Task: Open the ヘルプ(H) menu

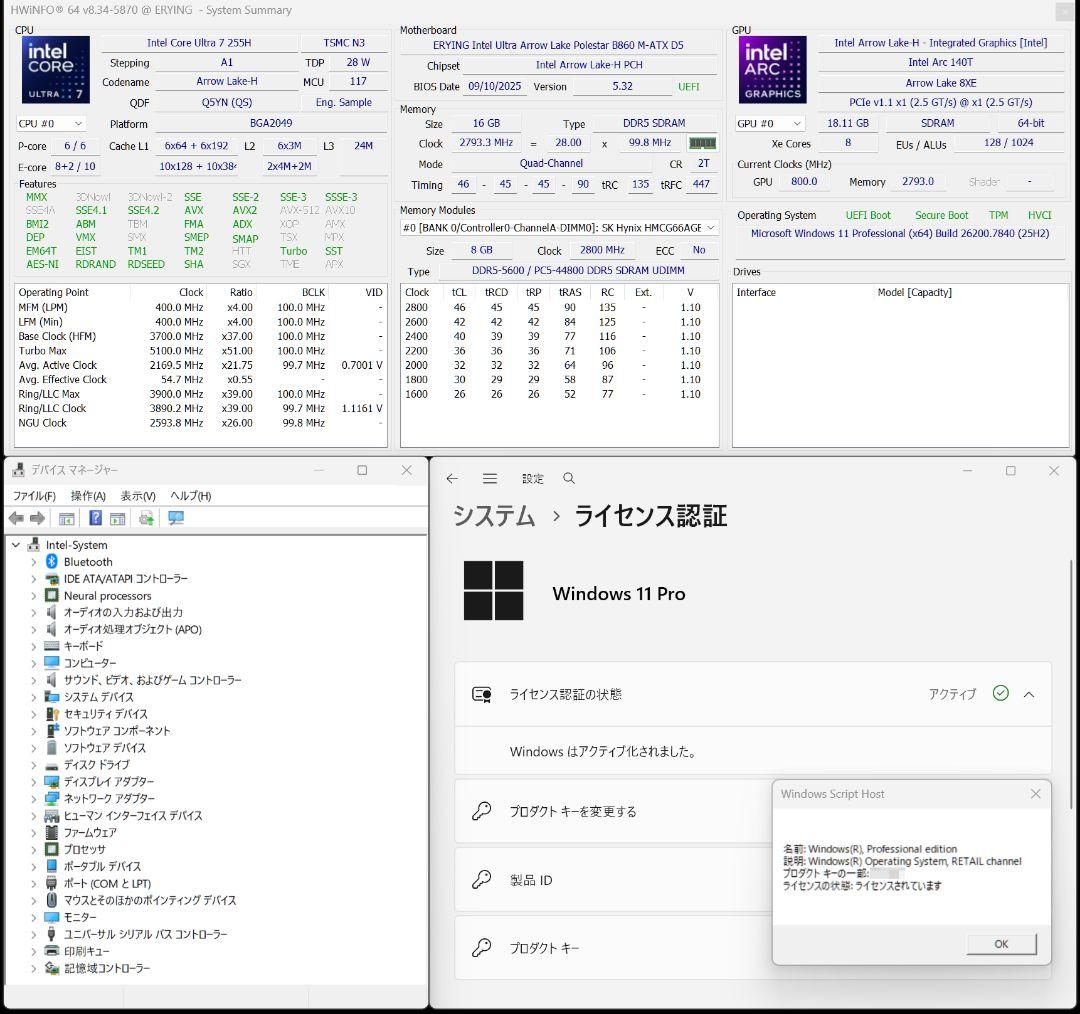Action: point(190,496)
